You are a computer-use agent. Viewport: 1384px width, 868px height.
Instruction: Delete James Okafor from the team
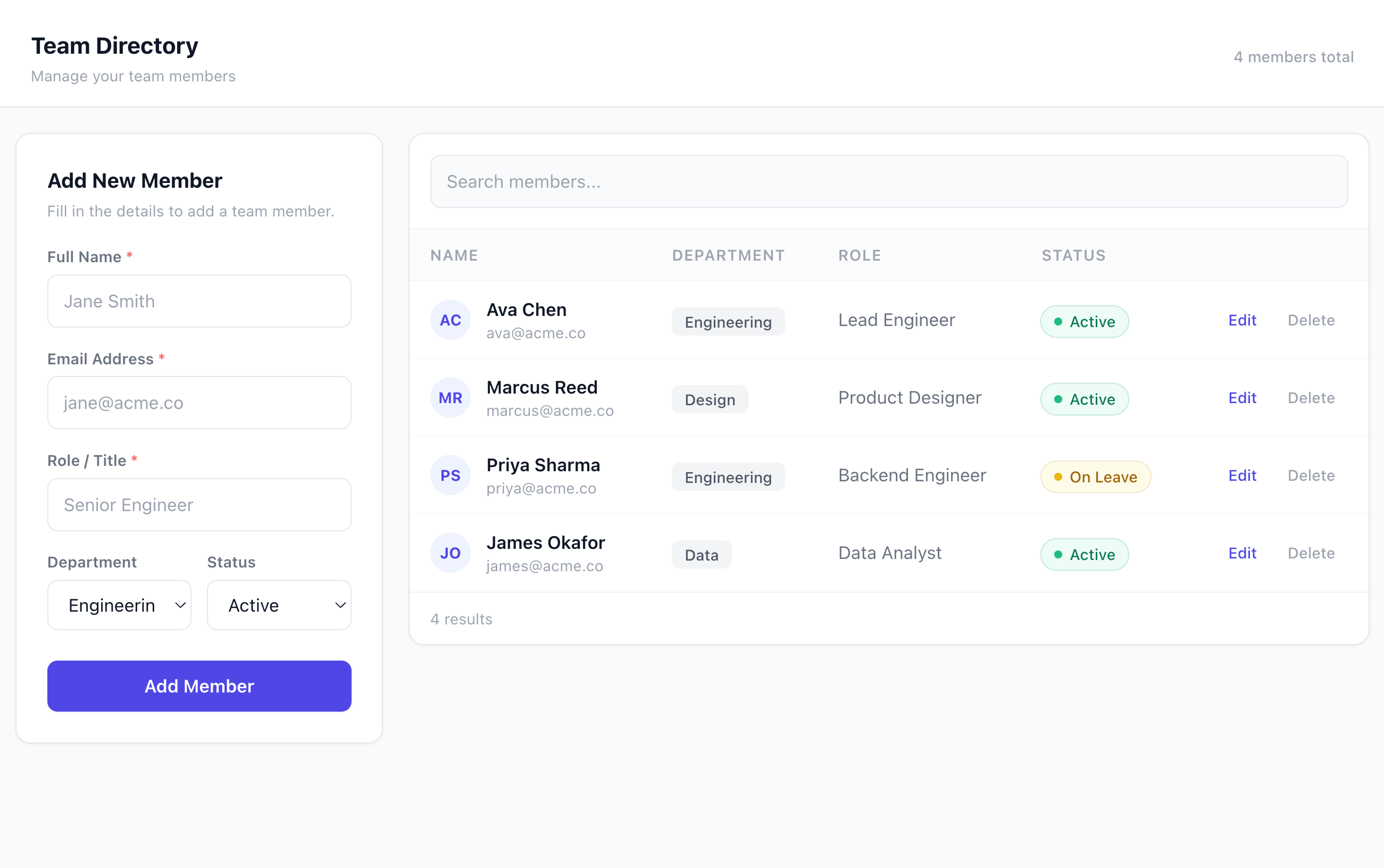[1311, 552]
